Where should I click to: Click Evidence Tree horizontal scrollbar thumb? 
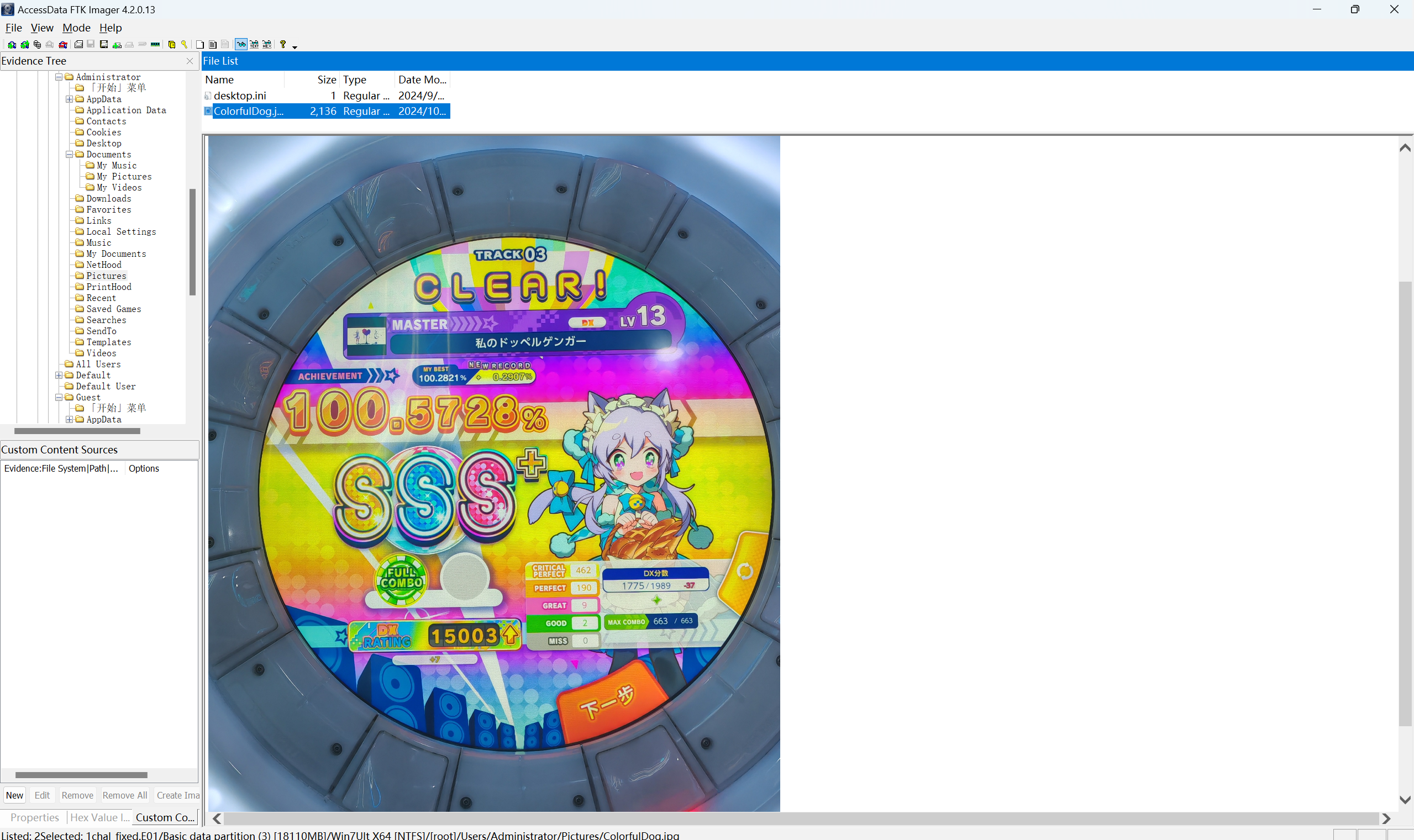tap(77, 431)
